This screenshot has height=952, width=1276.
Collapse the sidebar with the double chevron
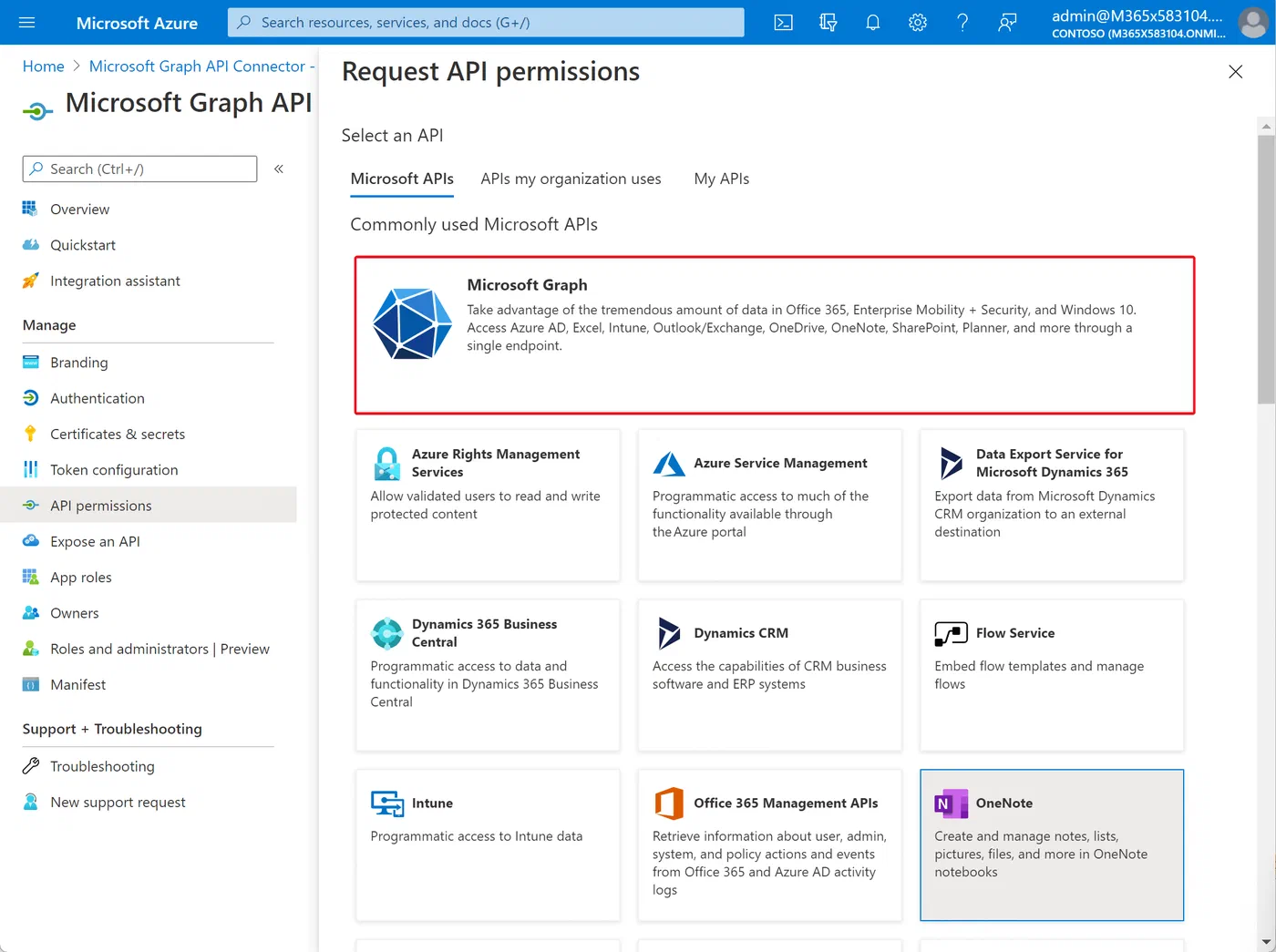click(279, 169)
